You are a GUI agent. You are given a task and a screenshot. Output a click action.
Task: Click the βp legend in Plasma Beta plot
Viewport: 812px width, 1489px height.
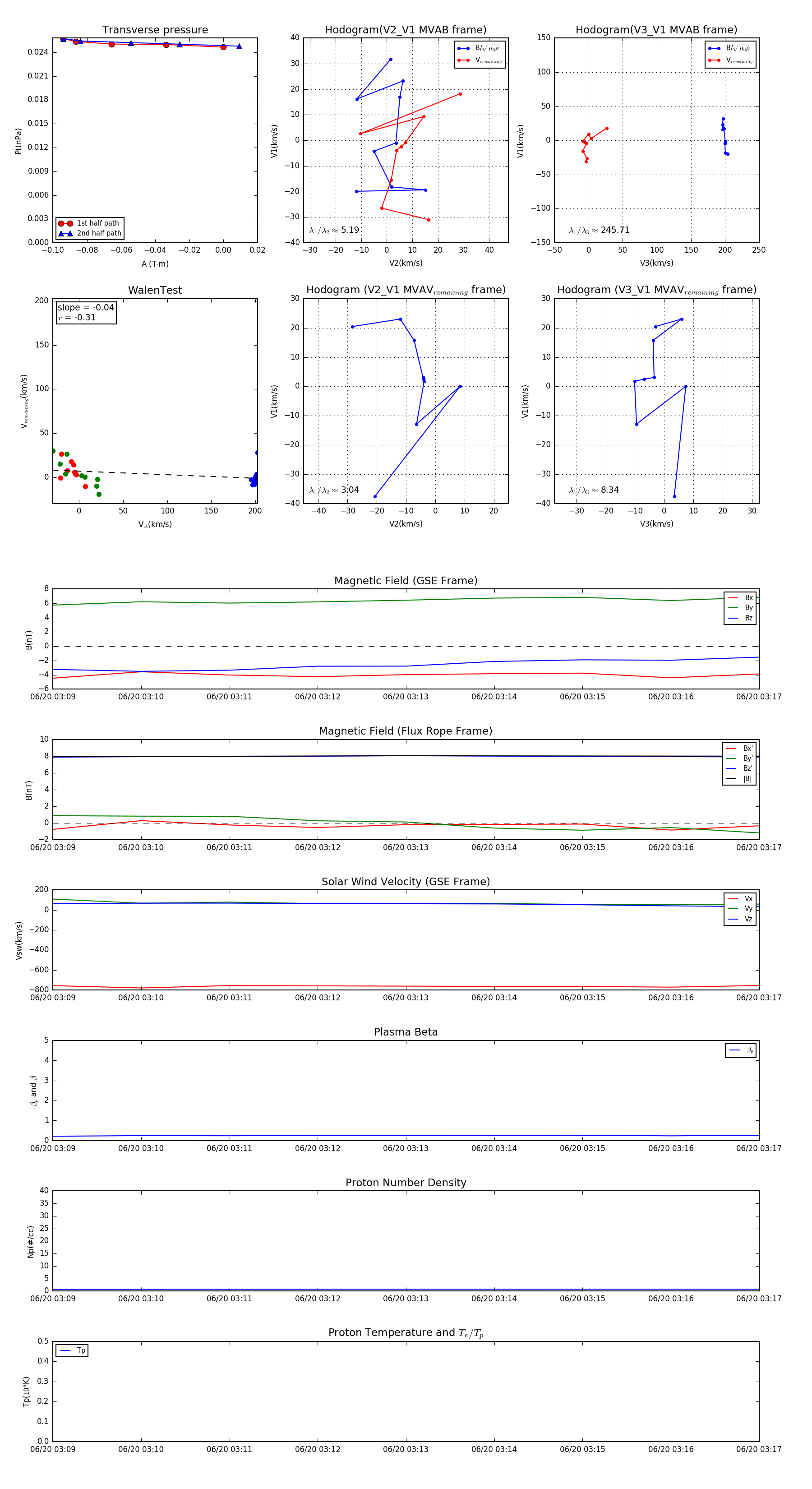pyautogui.click(x=741, y=1050)
